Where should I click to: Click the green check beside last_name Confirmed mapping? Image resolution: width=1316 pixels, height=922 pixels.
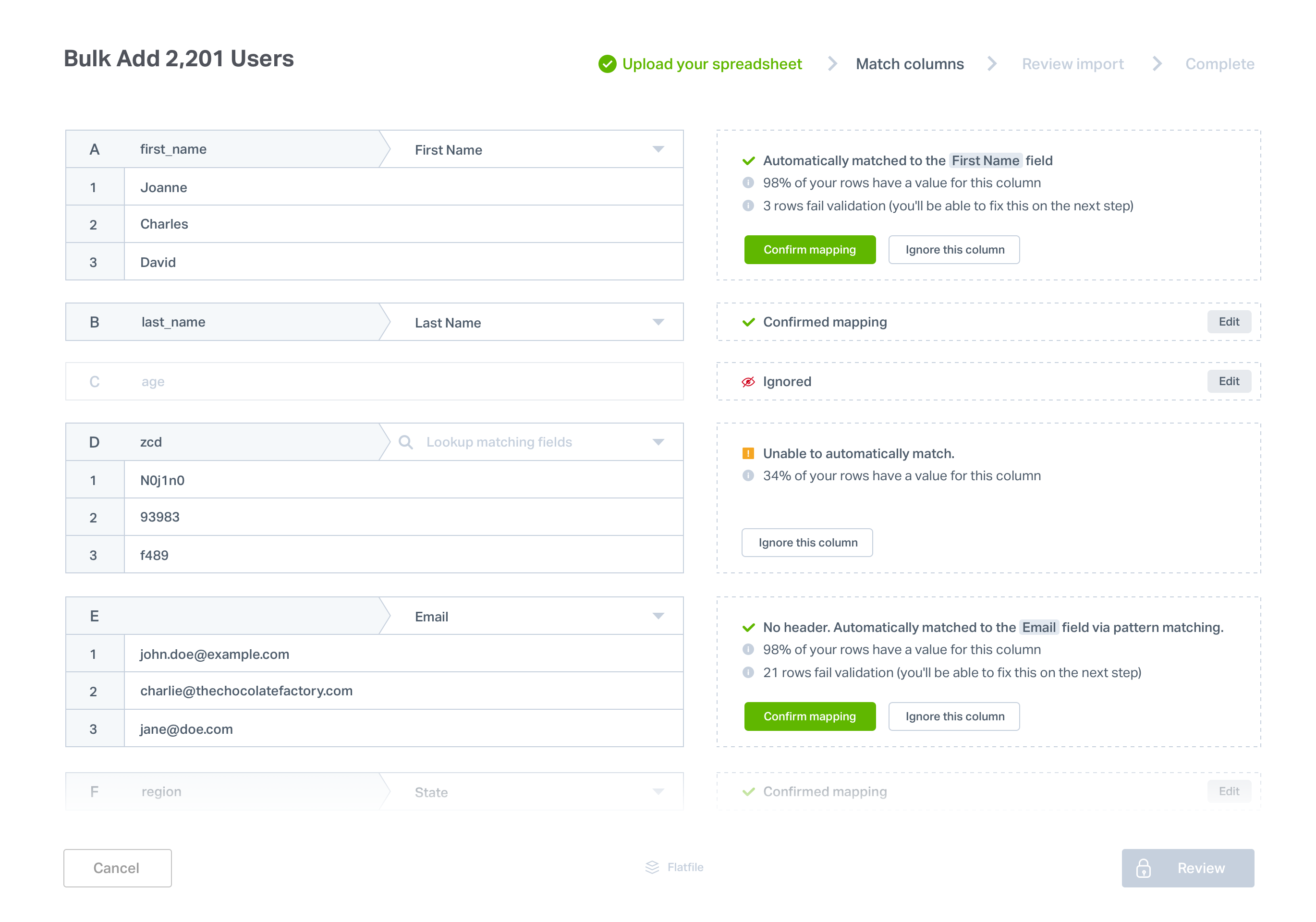tap(748, 322)
